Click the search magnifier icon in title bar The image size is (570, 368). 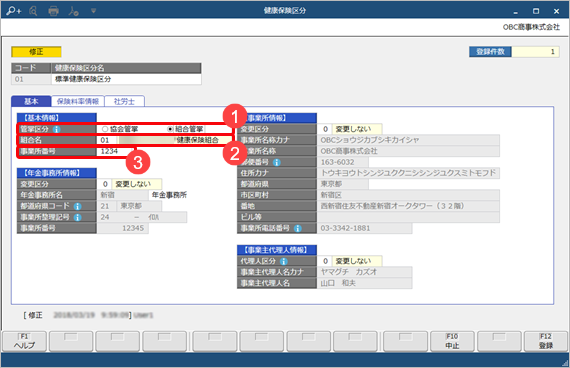coord(33,11)
